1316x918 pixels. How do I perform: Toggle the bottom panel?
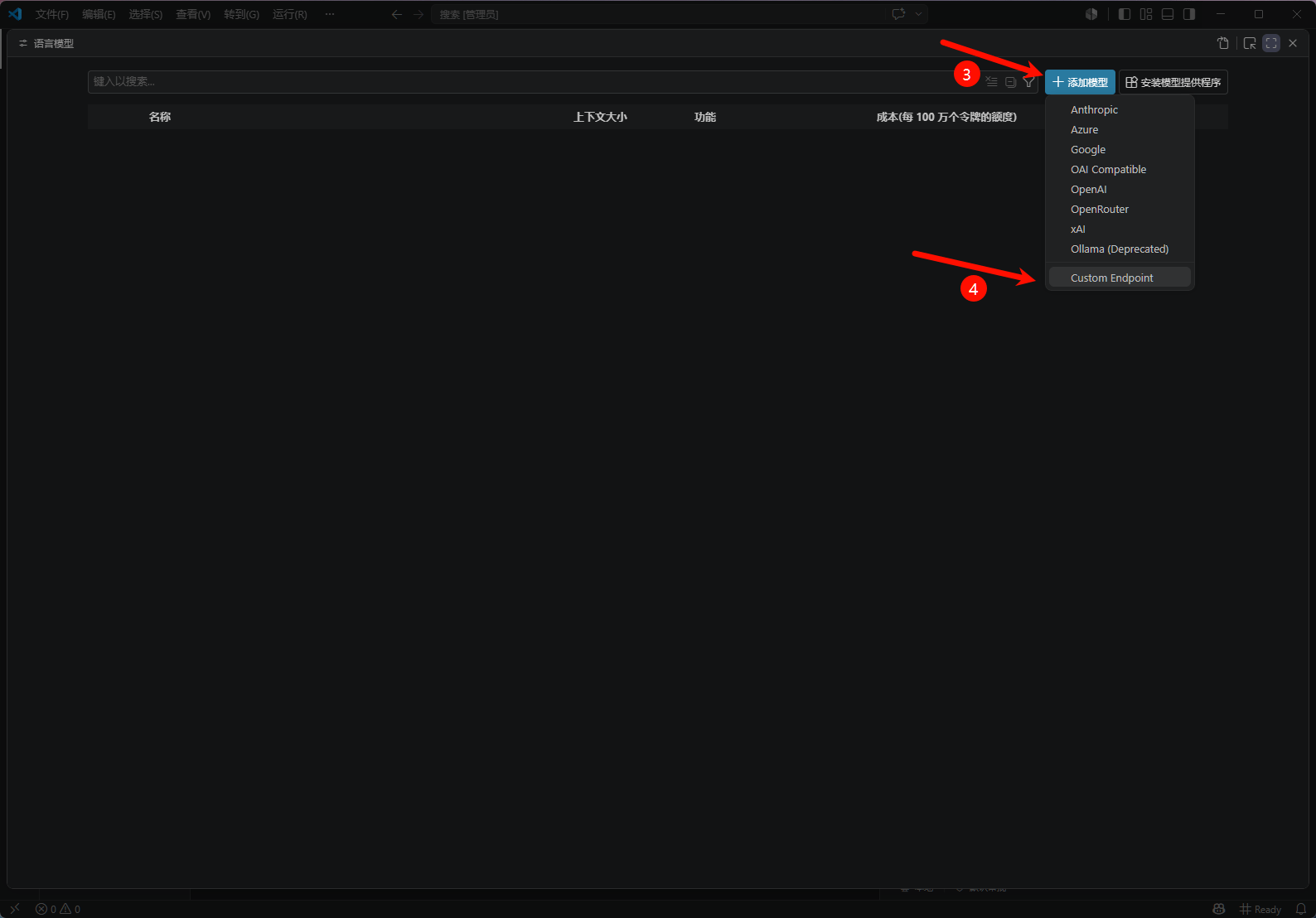click(x=1168, y=14)
